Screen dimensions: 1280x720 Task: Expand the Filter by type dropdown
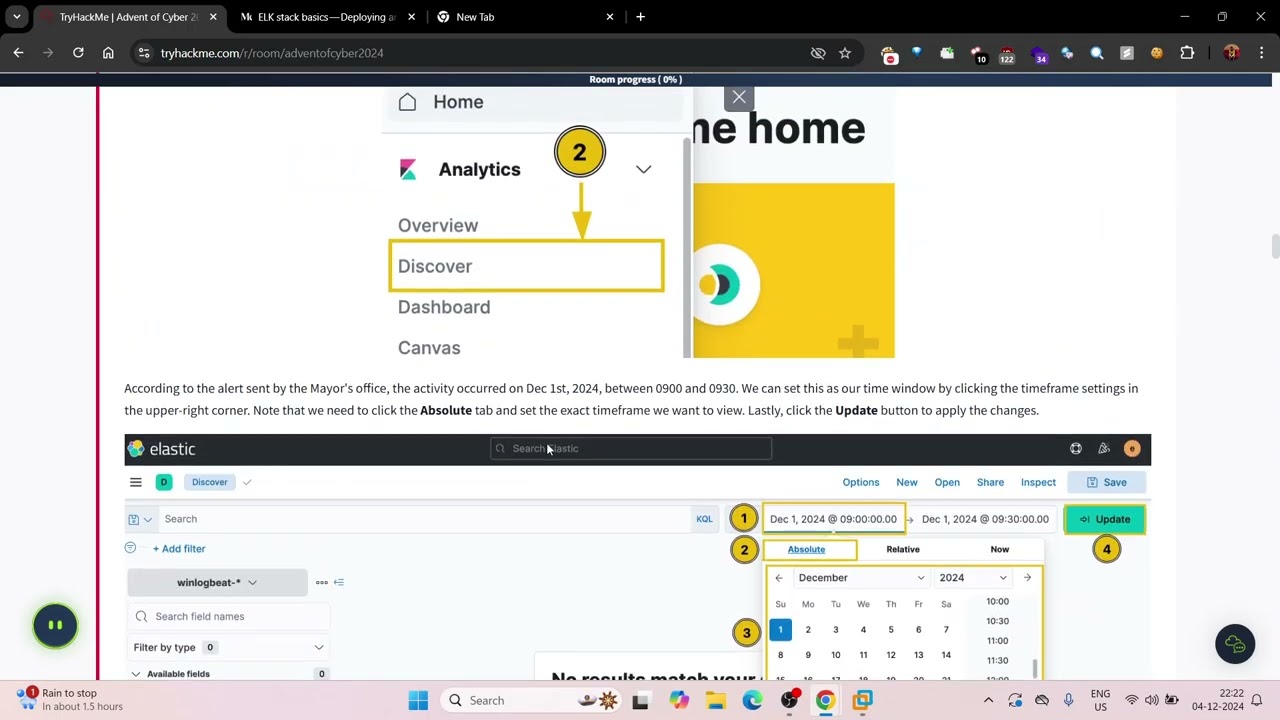click(229, 647)
